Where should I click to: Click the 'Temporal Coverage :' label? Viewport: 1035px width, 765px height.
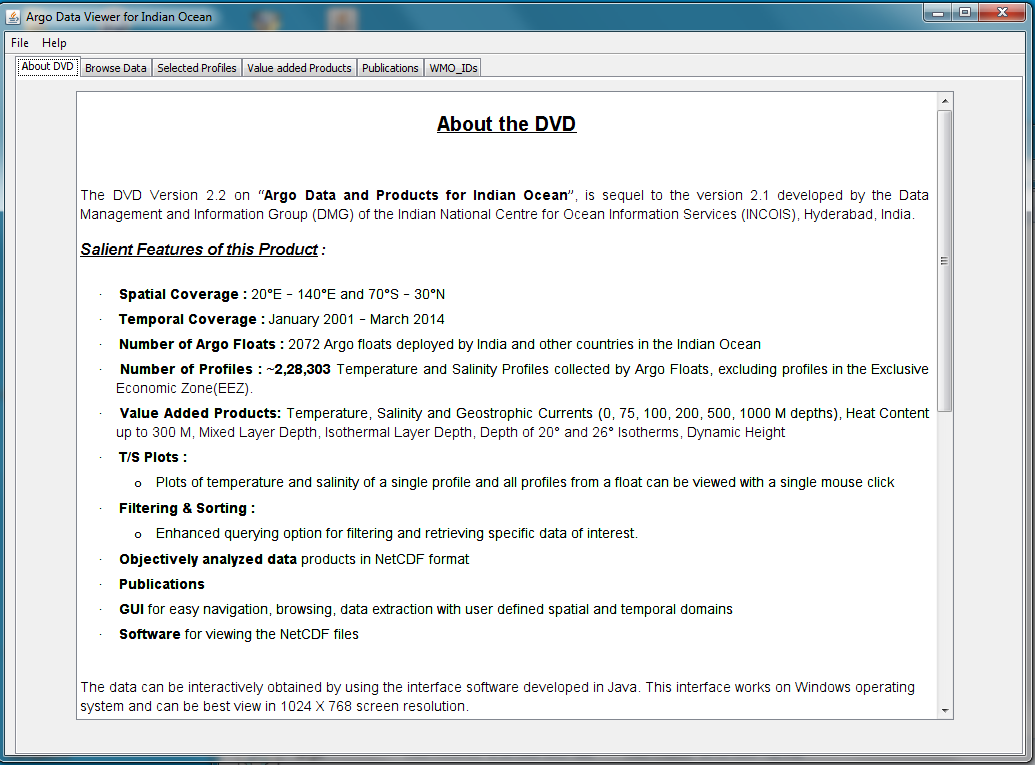point(192,319)
